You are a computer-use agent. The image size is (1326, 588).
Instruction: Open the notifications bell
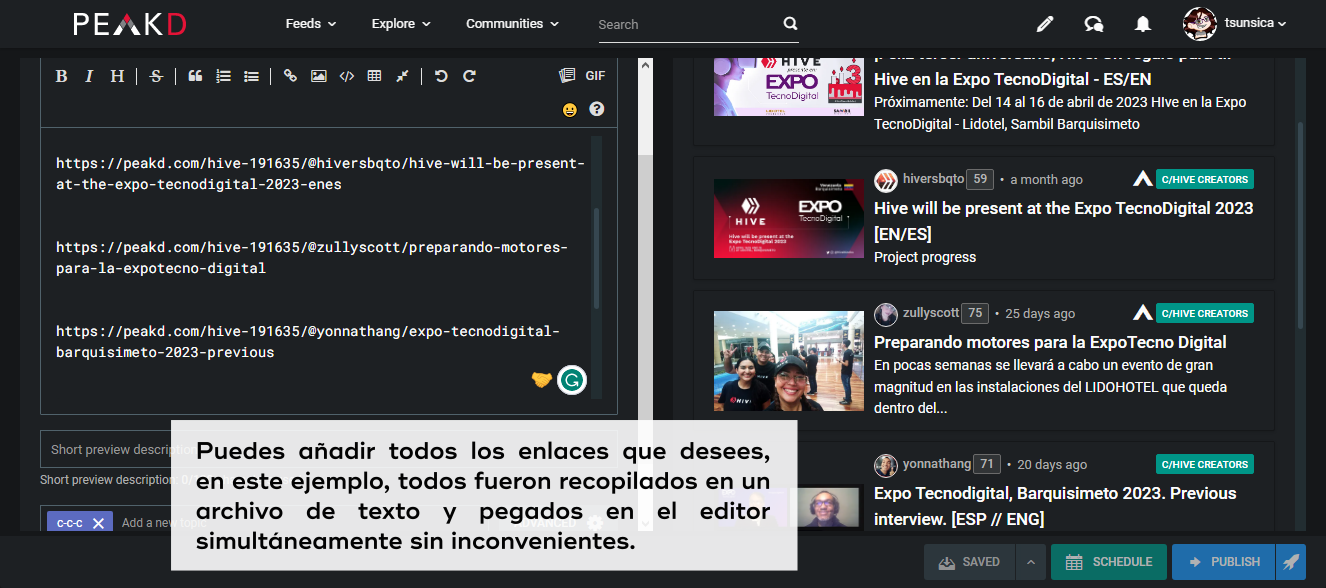tap(1142, 24)
